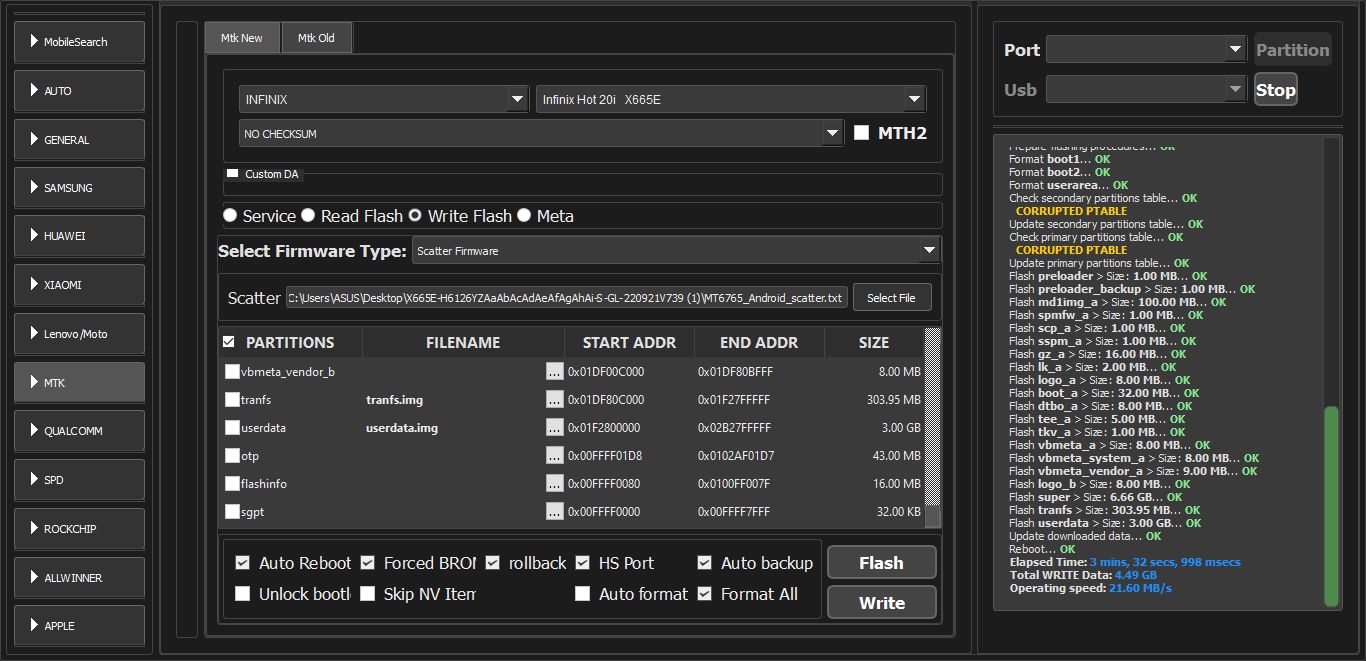
Task: Check the userdata partition checkbox
Action: click(x=232, y=427)
